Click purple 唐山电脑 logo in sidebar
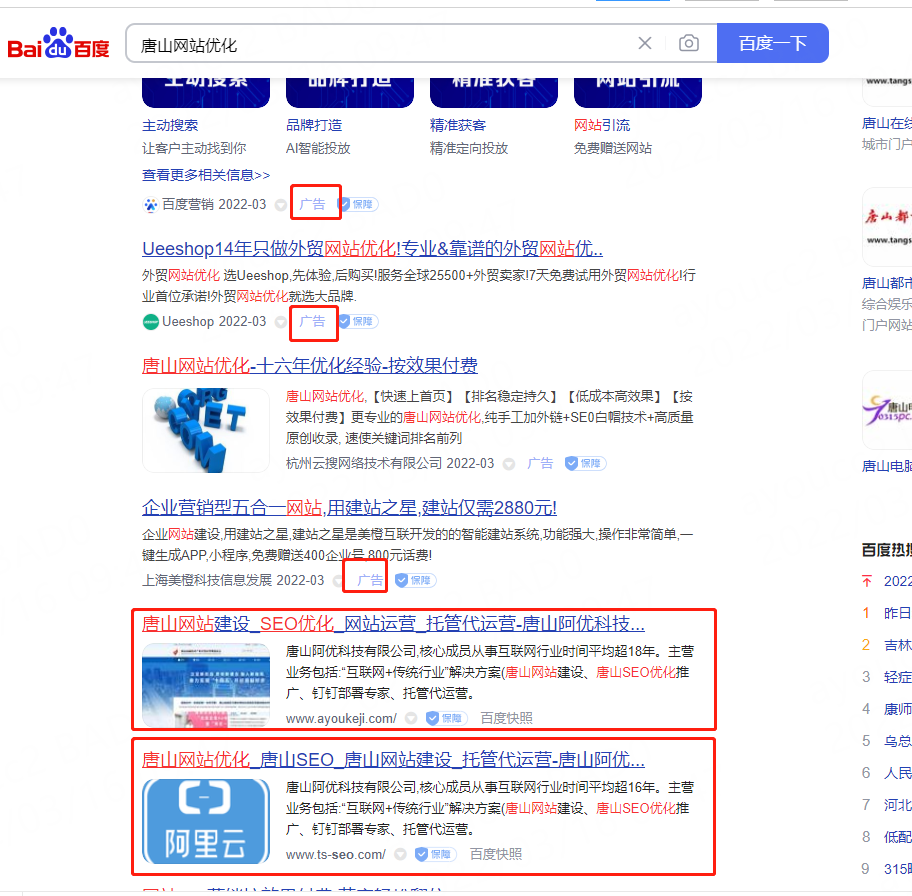The height and width of the screenshot is (896, 912). point(888,410)
